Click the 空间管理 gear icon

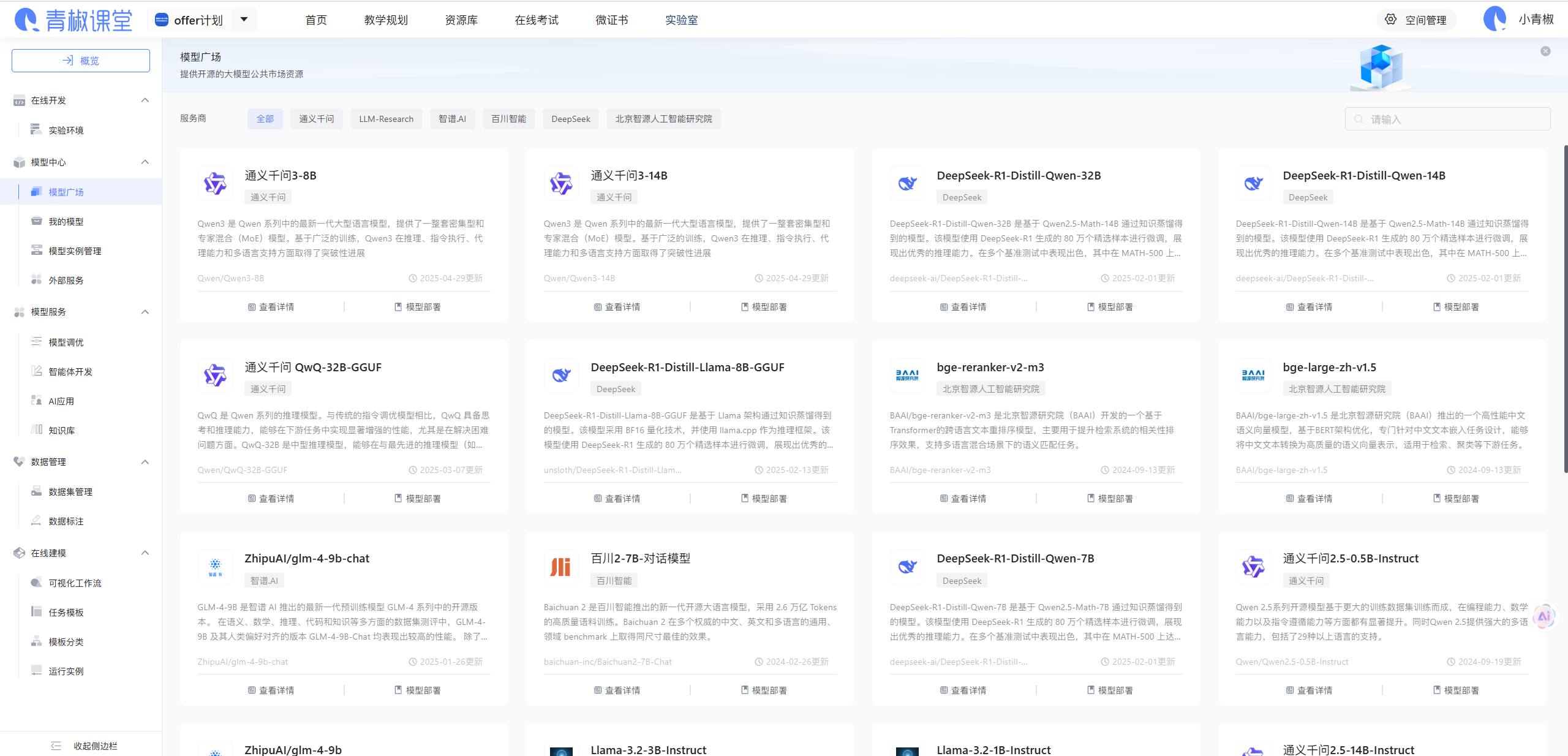click(x=1390, y=20)
